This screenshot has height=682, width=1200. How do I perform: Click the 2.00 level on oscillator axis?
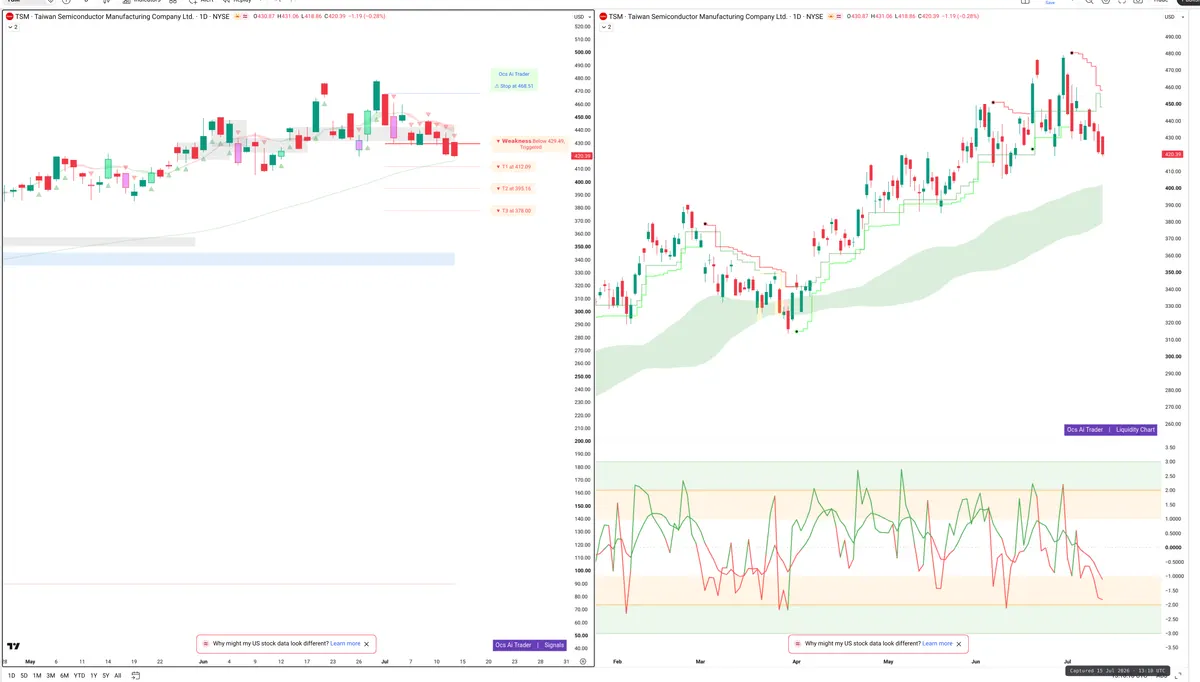1169,490
